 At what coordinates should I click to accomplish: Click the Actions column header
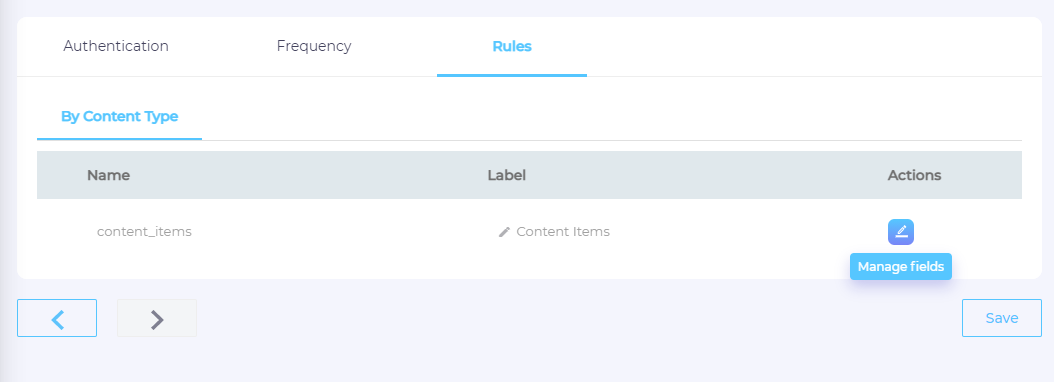(x=914, y=176)
